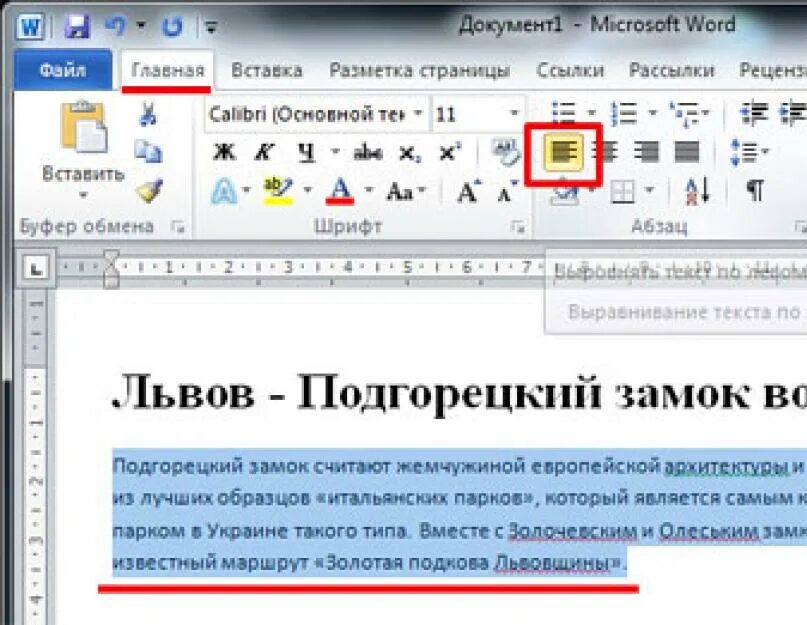Image resolution: width=807 pixels, height=625 pixels.
Task: Decrease font size with small A icon
Action: (x=507, y=192)
